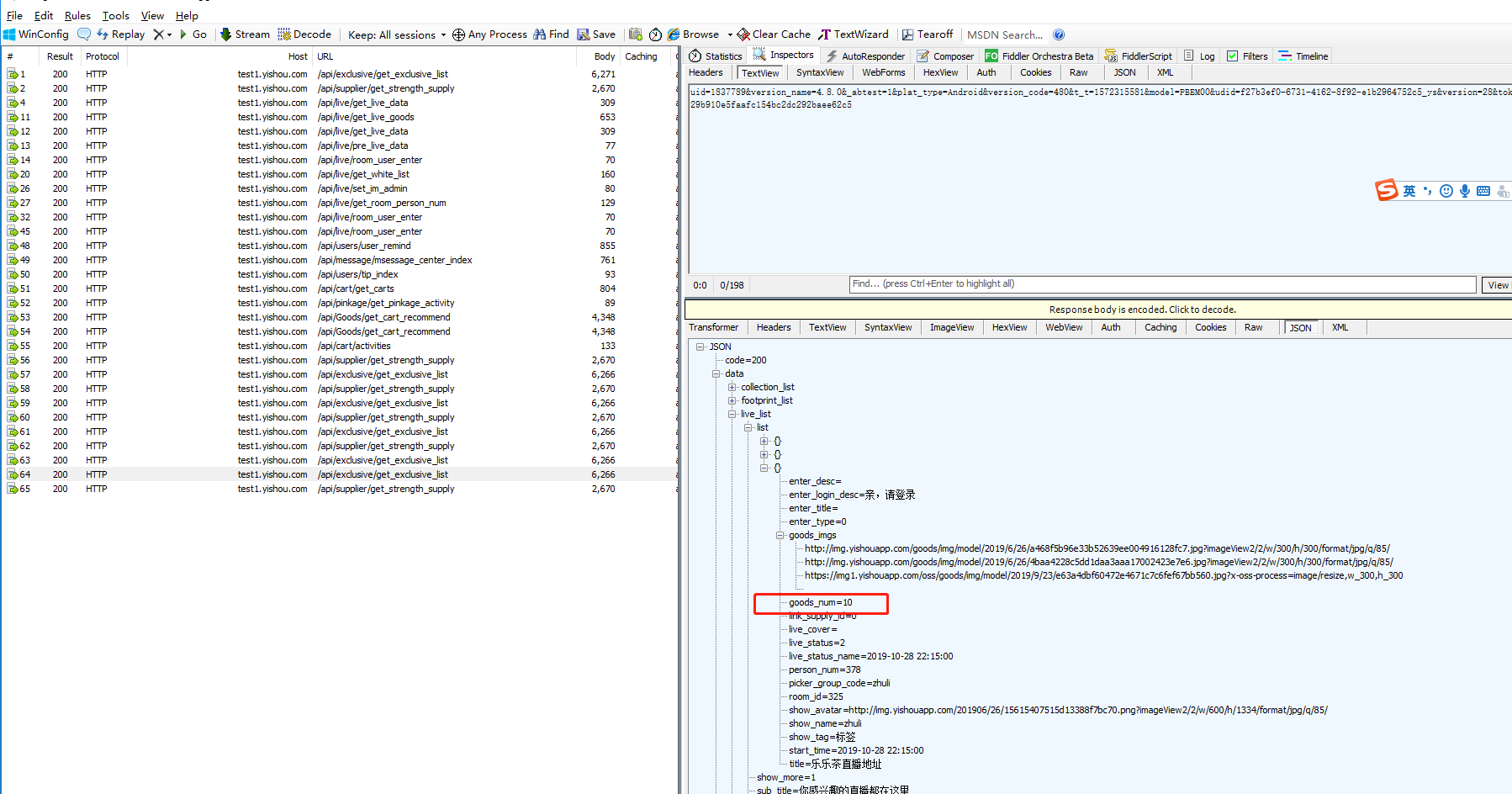Sort sessions by Result column header
Screen dimensions: 1512x794
[60, 56]
